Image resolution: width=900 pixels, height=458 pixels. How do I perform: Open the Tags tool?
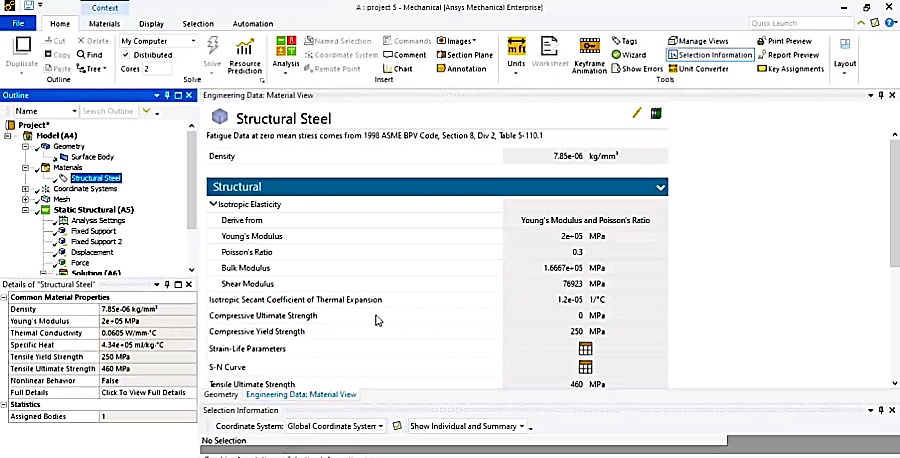(x=624, y=41)
